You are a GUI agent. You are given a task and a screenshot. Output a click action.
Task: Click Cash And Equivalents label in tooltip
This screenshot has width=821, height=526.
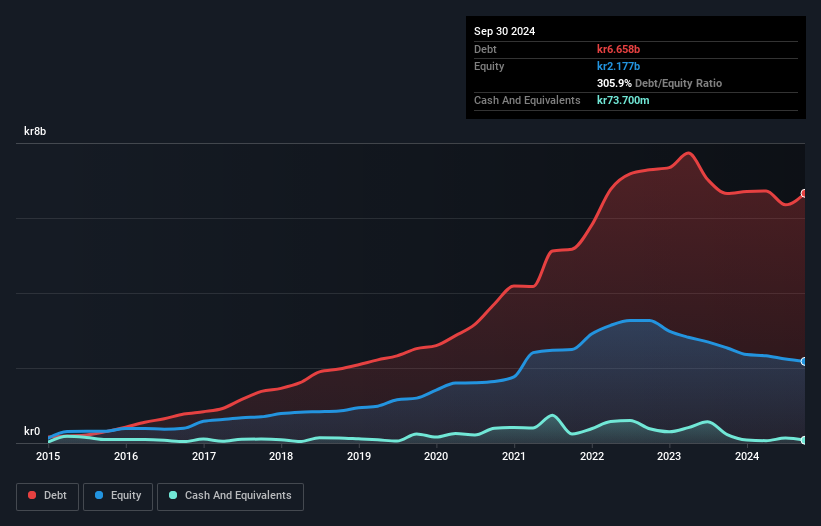[x=527, y=100]
